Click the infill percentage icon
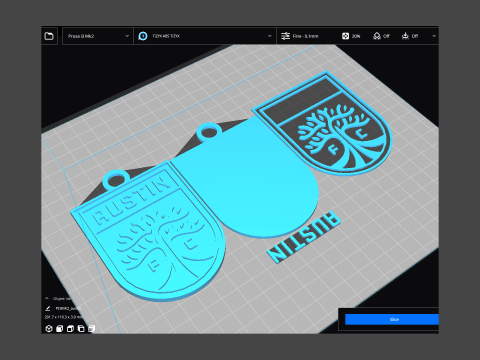The height and width of the screenshot is (360, 480). (345, 36)
